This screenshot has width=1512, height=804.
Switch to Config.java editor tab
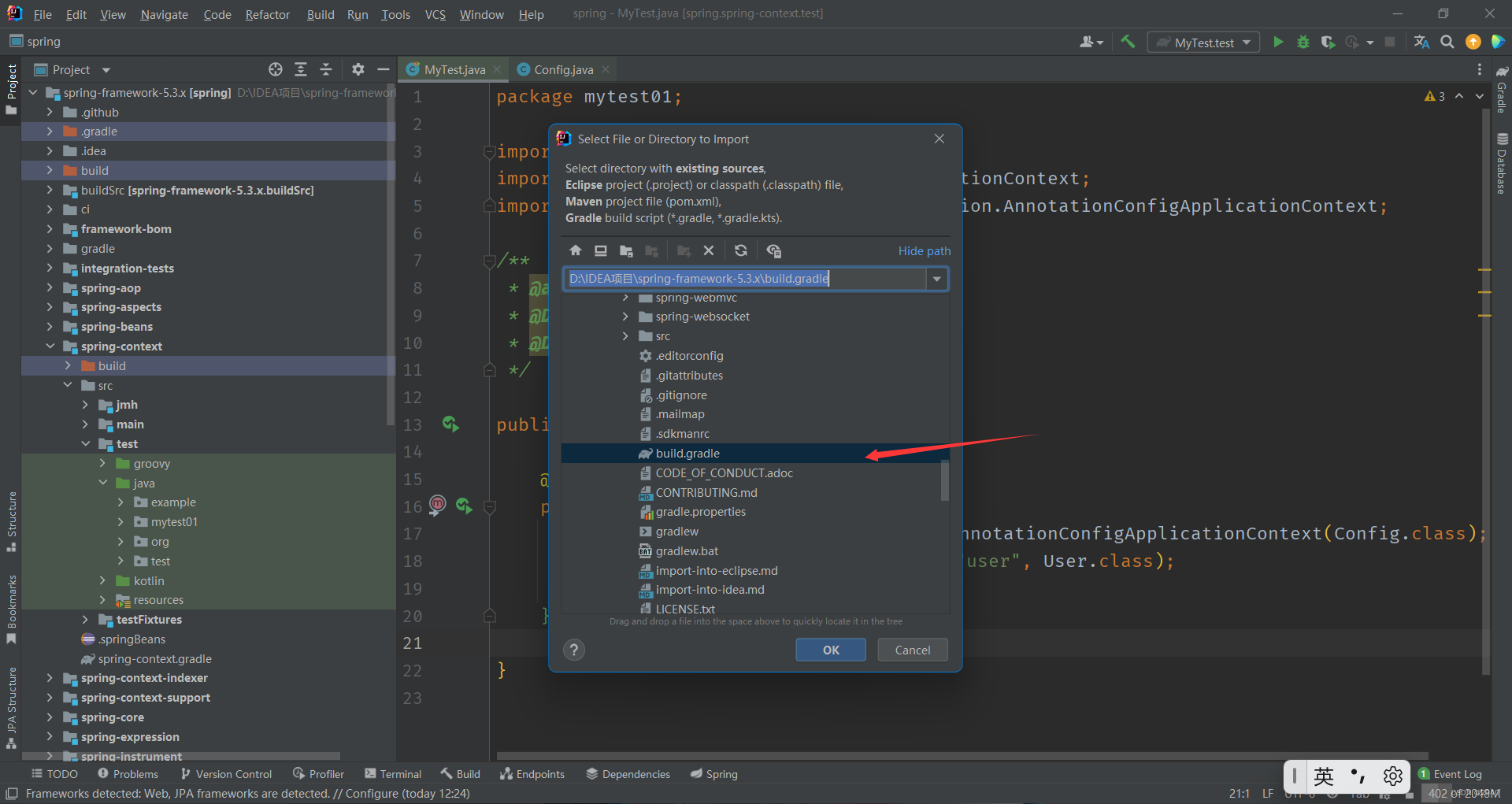pyautogui.click(x=564, y=69)
